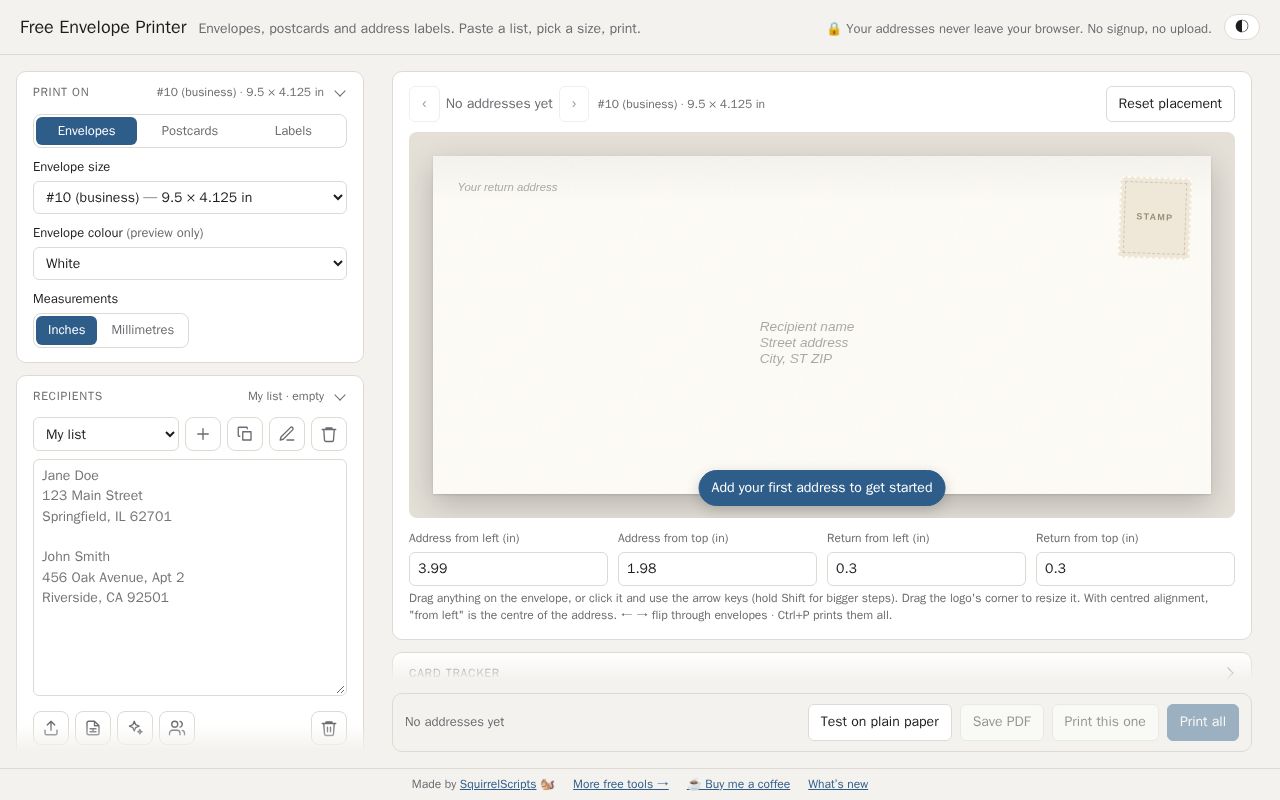Image resolution: width=1280 pixels, height=800 pixels.
Task: Open the My list selector dropdown
Action: coord(106,434)
